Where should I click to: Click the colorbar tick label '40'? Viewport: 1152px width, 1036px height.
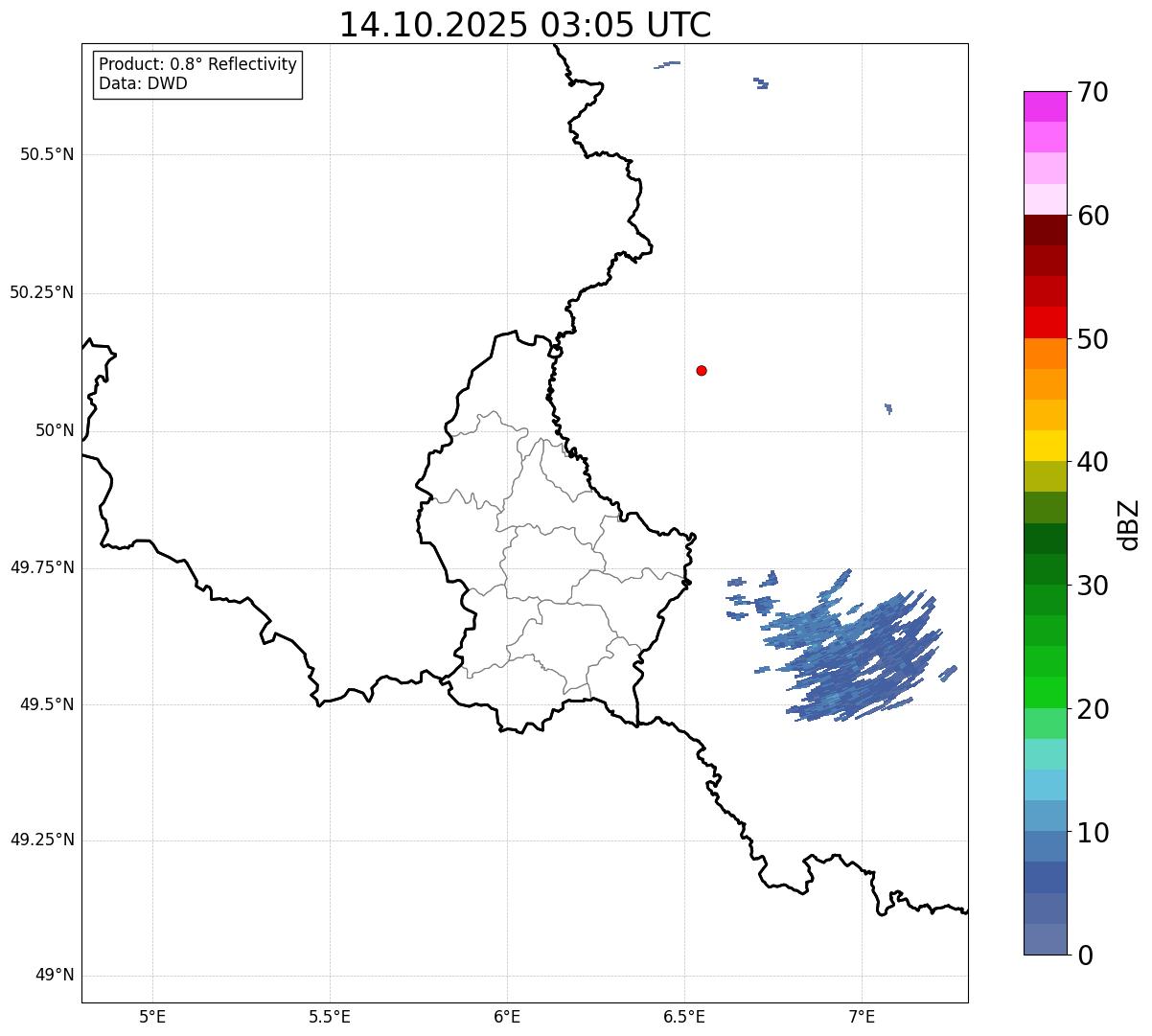(1092, 462)
